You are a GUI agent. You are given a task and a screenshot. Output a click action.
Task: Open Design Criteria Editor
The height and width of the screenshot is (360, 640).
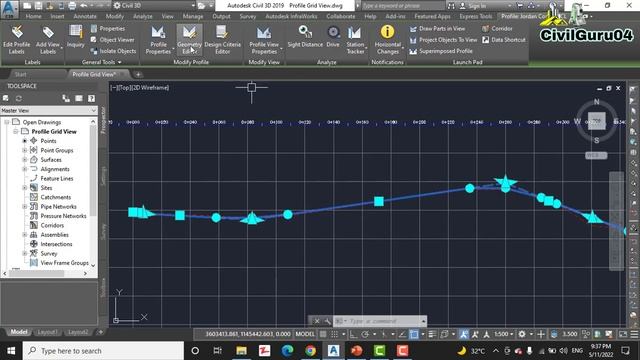(x=222, y=40)
